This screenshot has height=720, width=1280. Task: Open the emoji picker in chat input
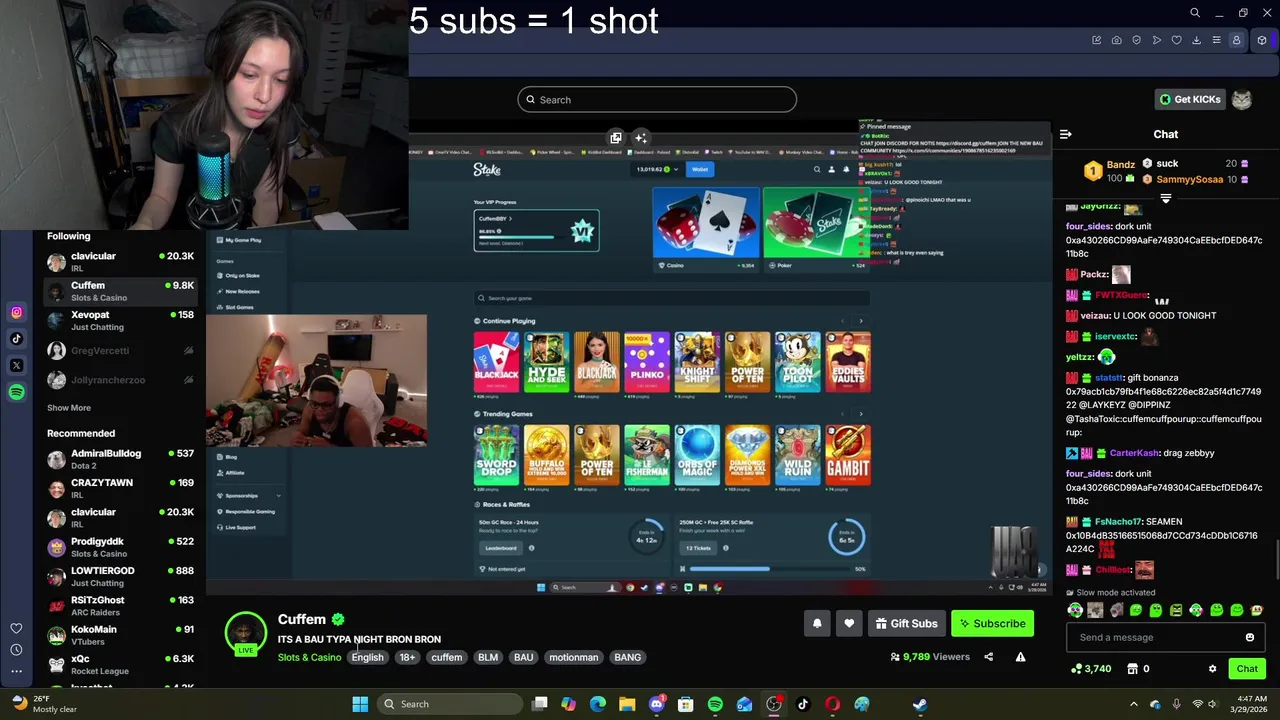point(1249,637)
